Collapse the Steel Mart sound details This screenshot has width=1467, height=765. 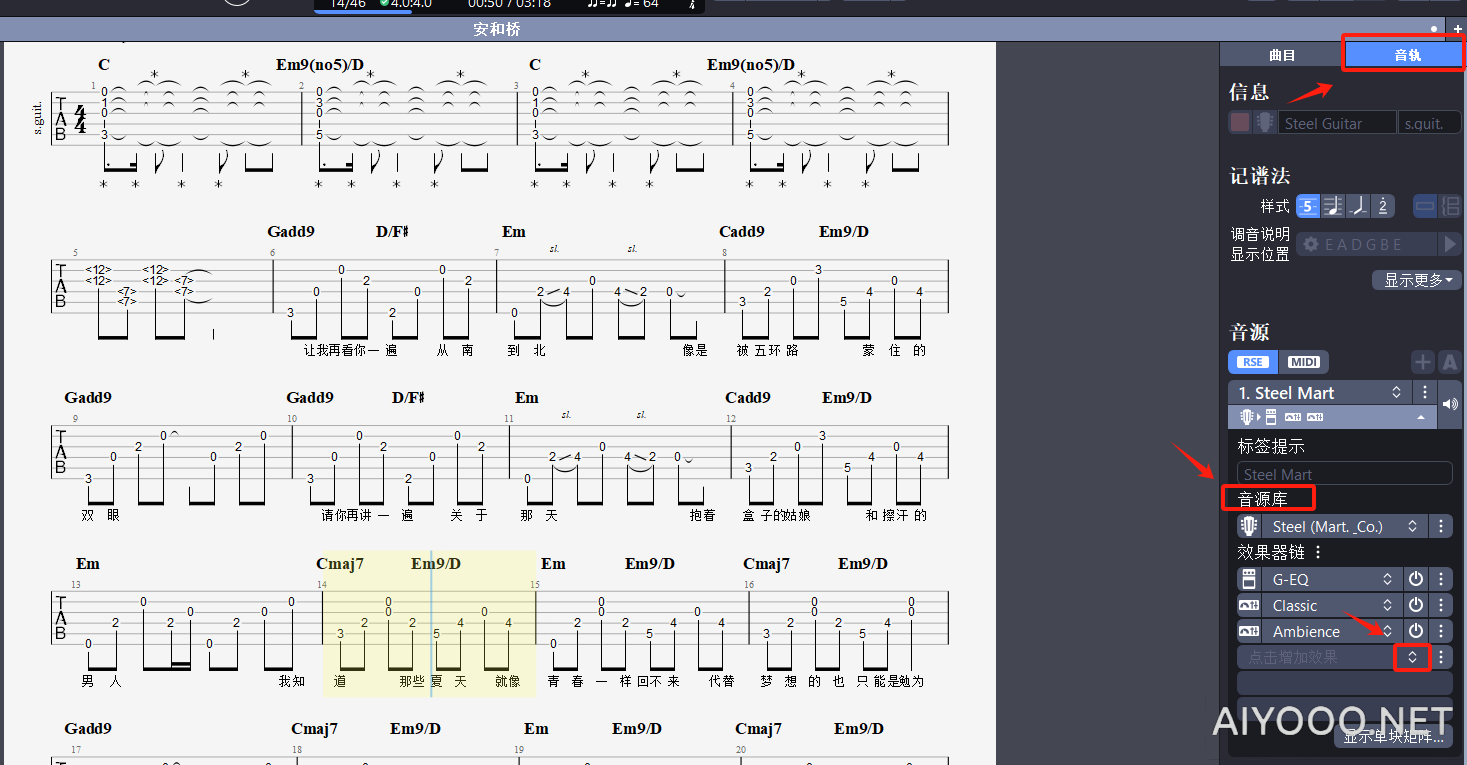point(1420,417)
